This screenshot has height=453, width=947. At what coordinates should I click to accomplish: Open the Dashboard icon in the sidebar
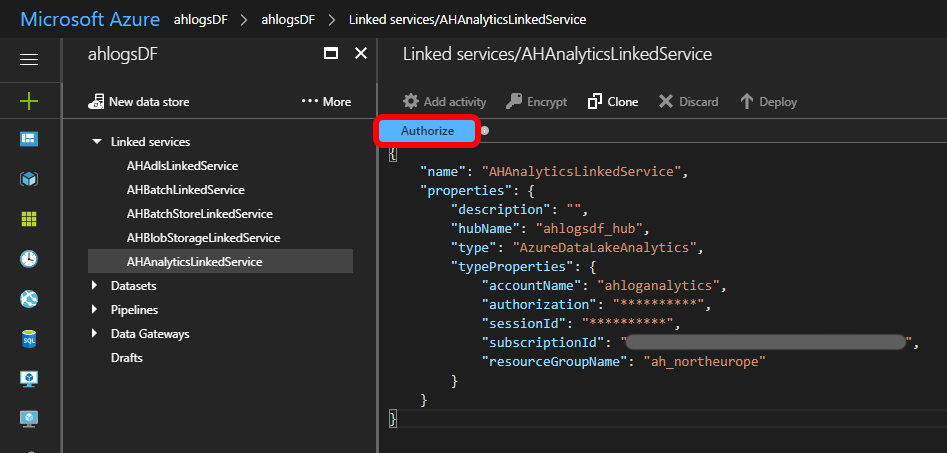29,140
